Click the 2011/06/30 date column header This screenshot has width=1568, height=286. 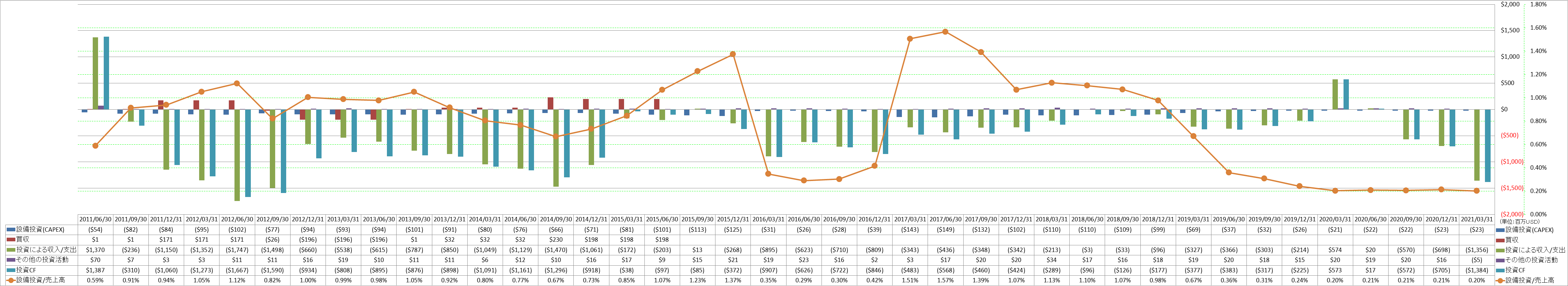(96, 220)
